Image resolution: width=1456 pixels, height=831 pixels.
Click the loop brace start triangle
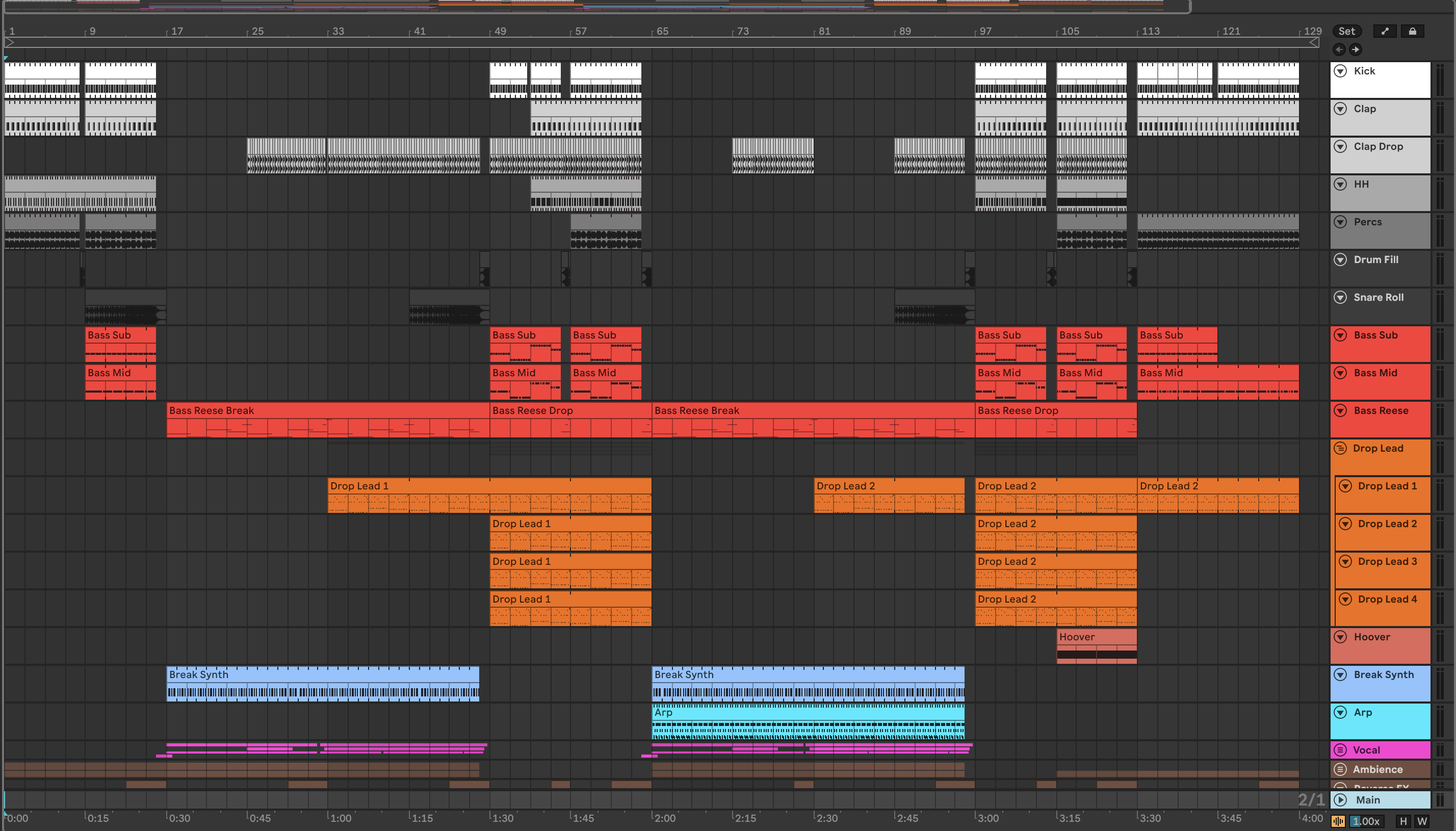coord(9,42)
